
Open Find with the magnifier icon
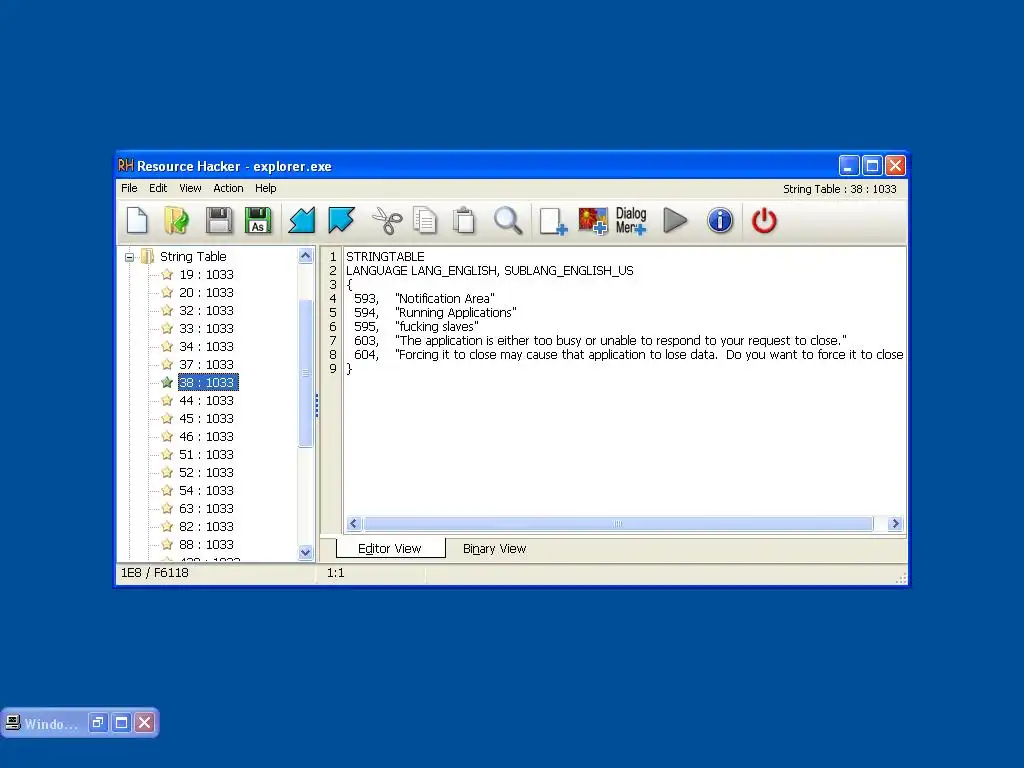(507, 221)
